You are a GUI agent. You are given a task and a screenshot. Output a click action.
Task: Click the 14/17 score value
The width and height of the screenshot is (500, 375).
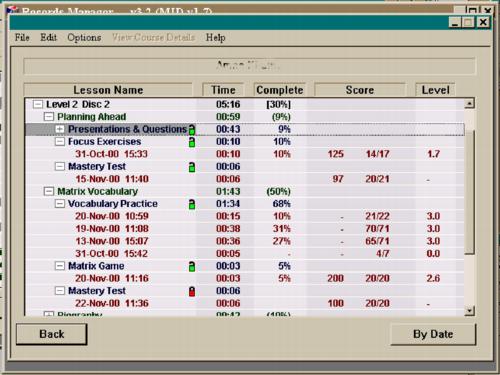377,154
